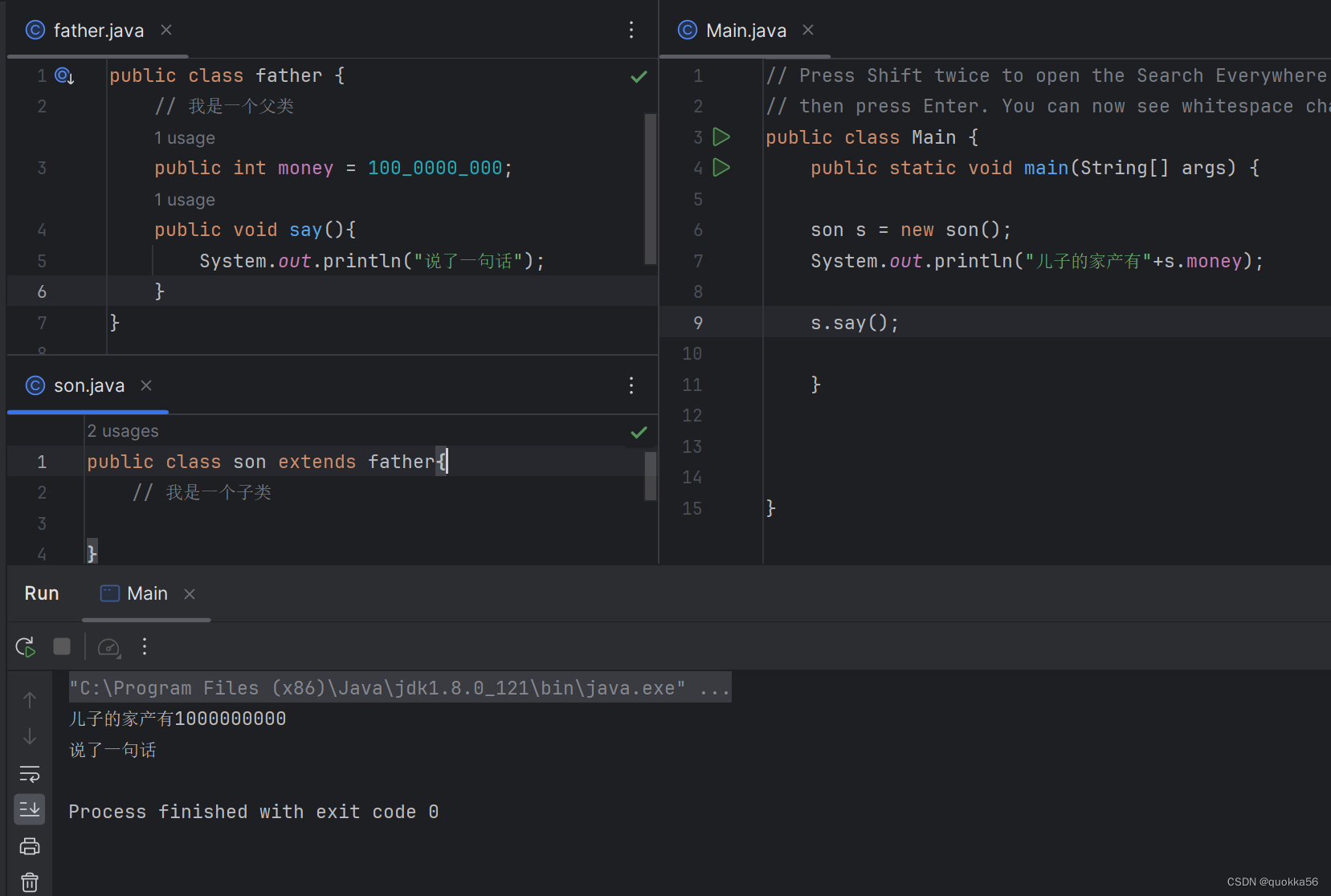Close the Main run tab

pyautogui.click(x=190, y=594)
